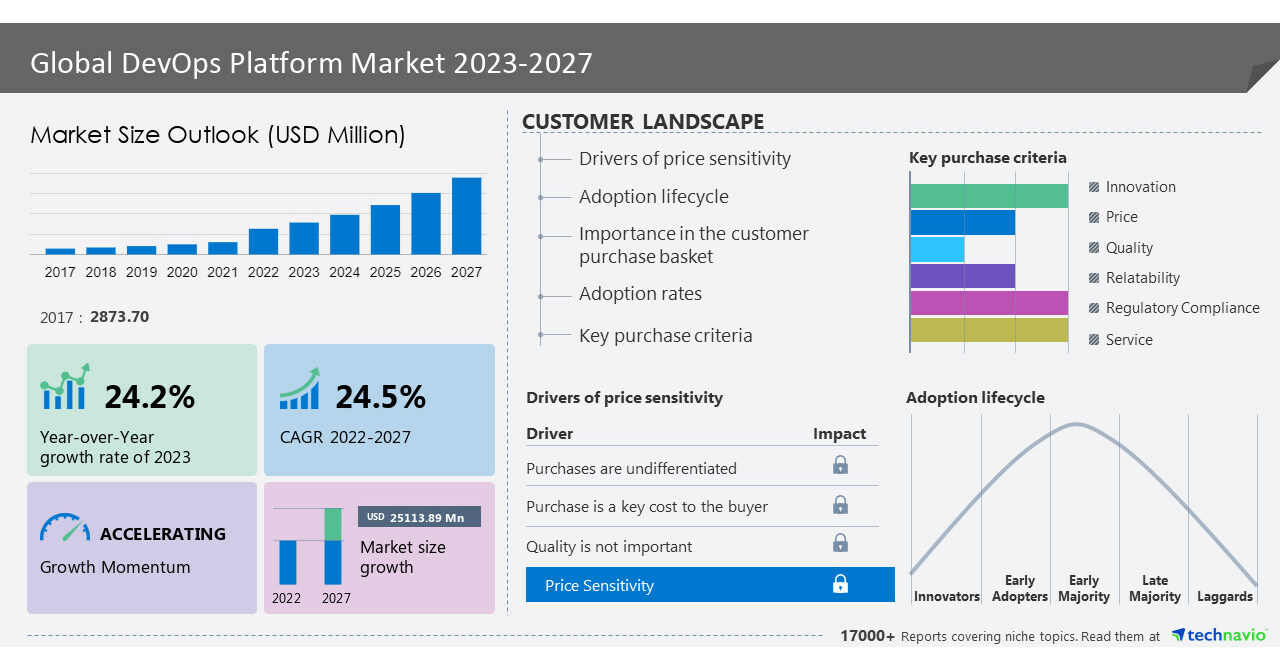Click the Technavio logo
1280x670 pixels.
click(1219, 634)
